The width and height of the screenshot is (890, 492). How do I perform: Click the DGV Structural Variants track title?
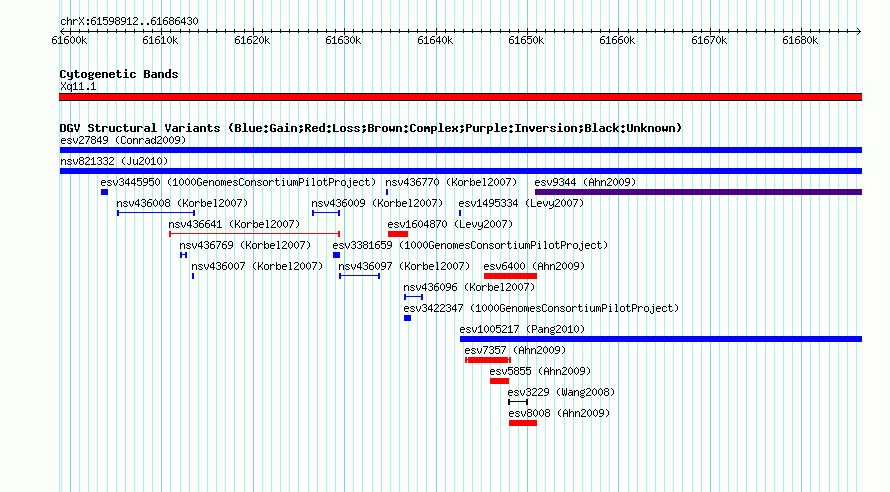coord(371,128)
